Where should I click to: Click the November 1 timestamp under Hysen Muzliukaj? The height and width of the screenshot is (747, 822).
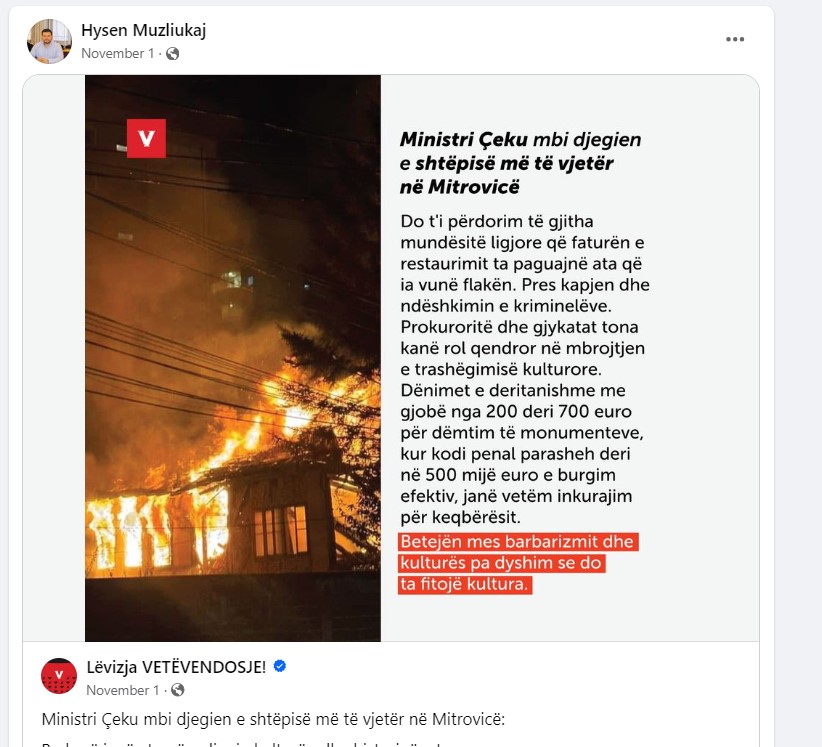point(117,53)
